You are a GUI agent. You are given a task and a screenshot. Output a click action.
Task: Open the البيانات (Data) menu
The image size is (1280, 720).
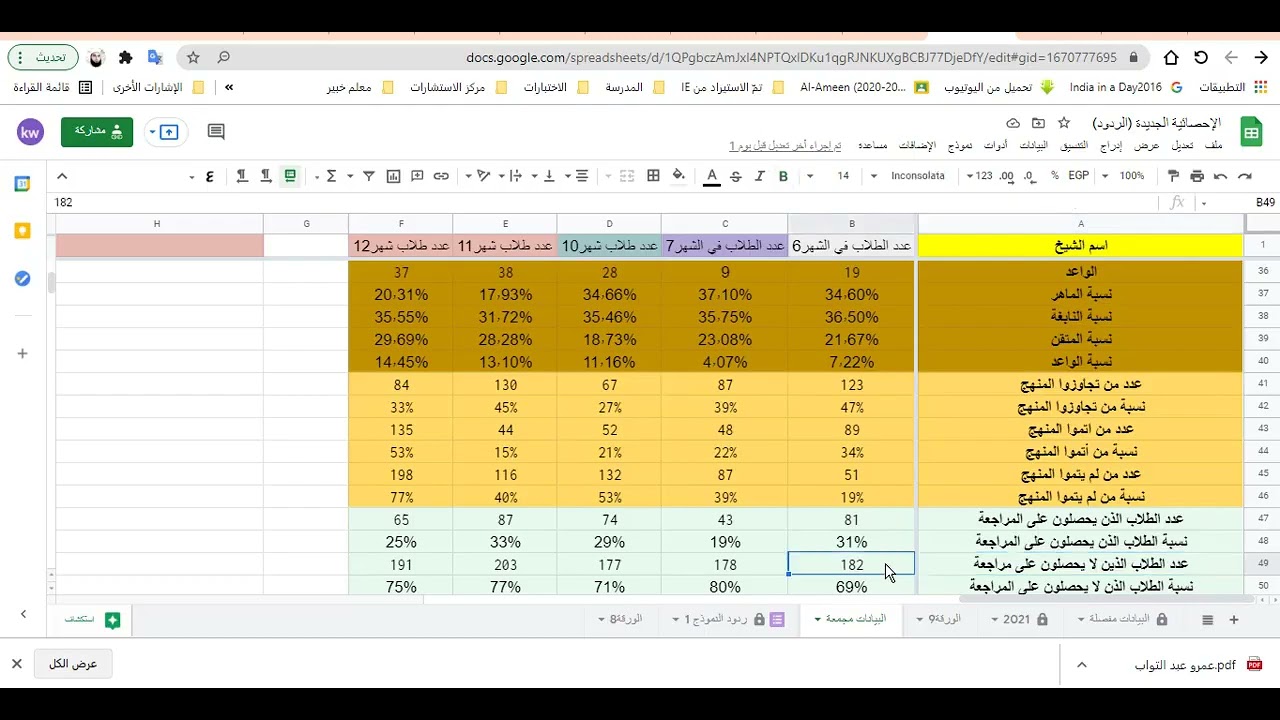tap(1034, 146)
